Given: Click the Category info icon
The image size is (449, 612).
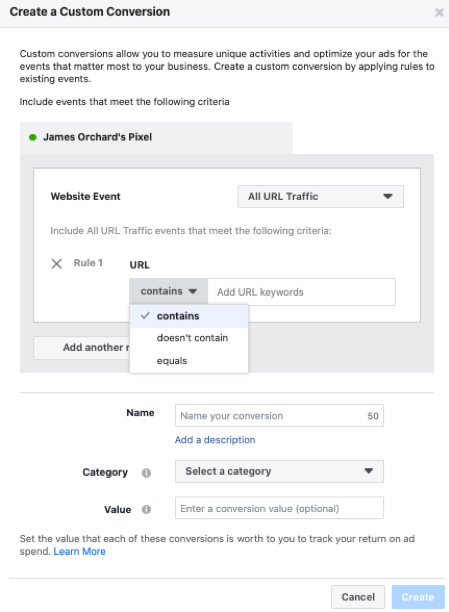Looking at the screenshot, I should point(146,473).
